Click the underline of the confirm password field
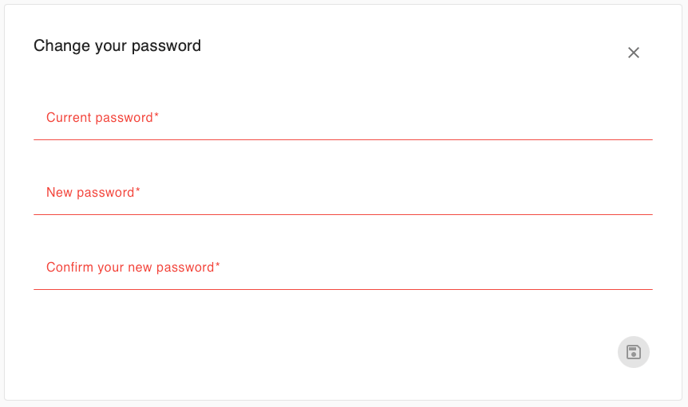 tap(343, 289)
